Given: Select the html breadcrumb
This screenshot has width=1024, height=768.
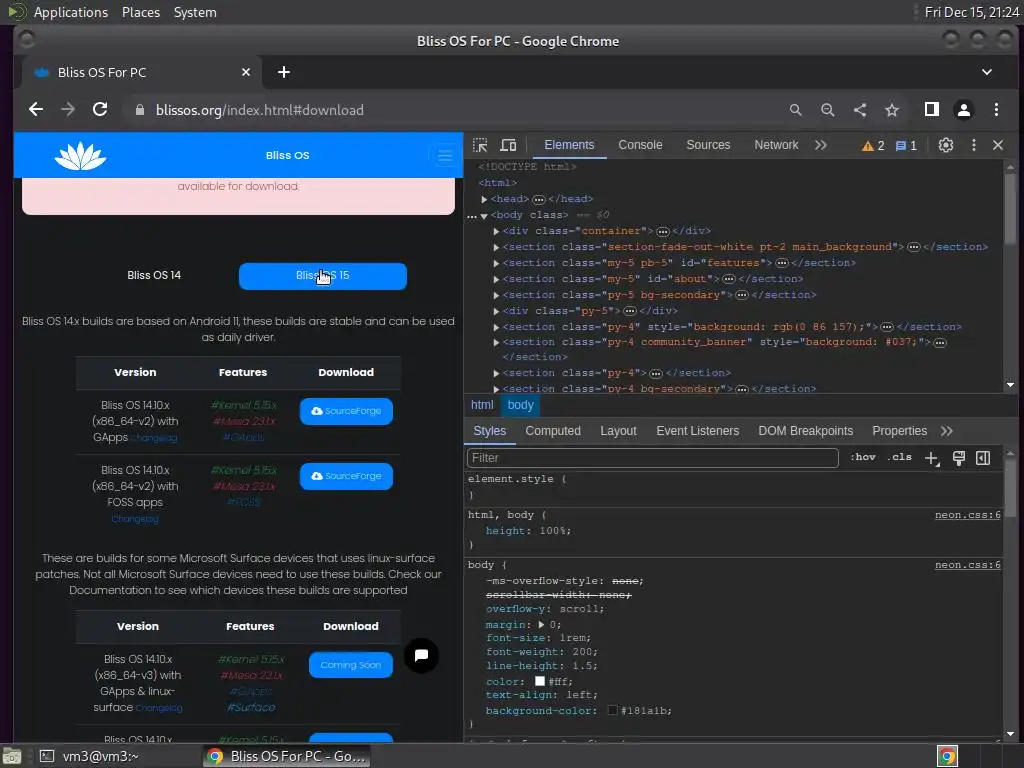Looking at the screenshot, I should [482, 405].
